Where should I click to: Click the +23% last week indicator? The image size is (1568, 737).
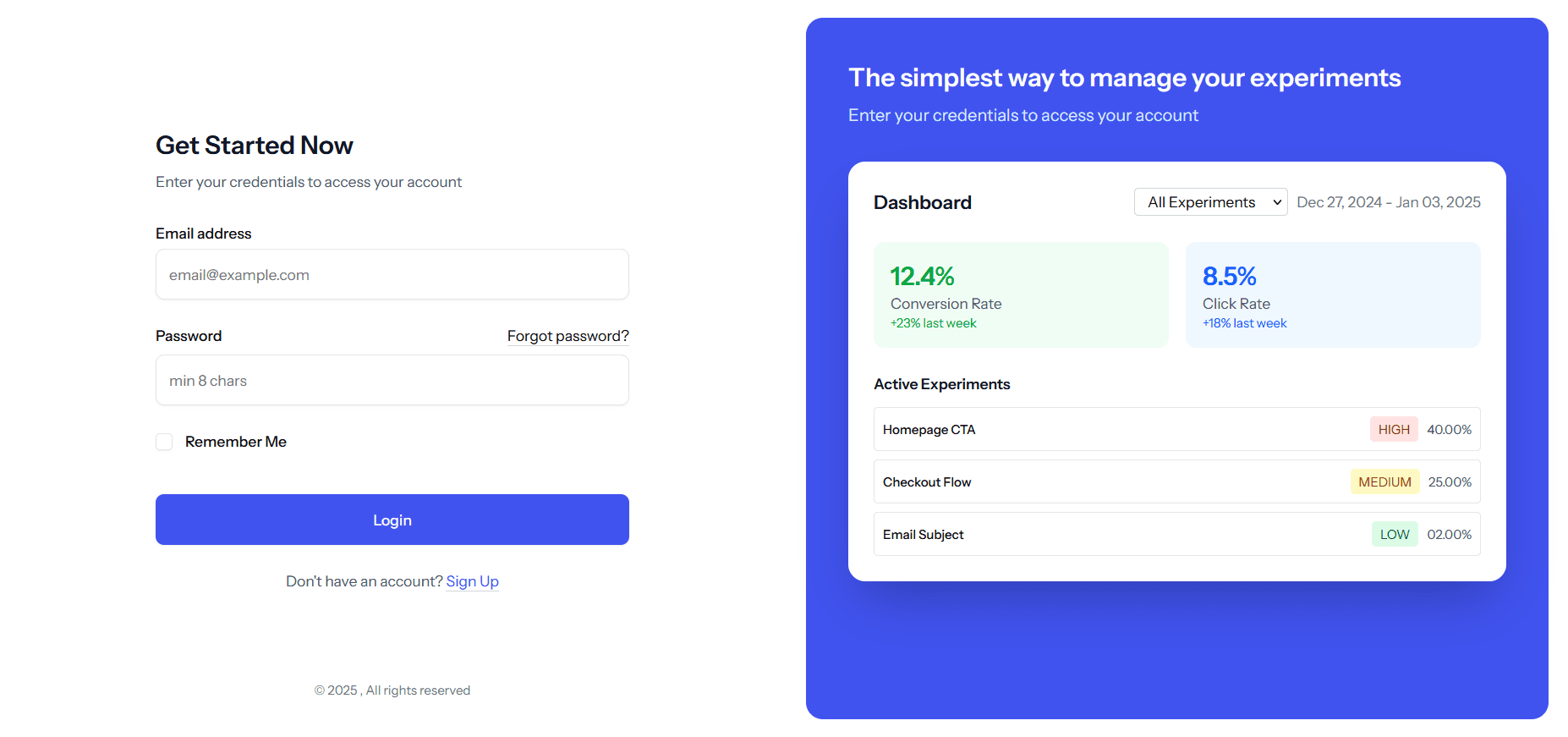coord(934,322)
